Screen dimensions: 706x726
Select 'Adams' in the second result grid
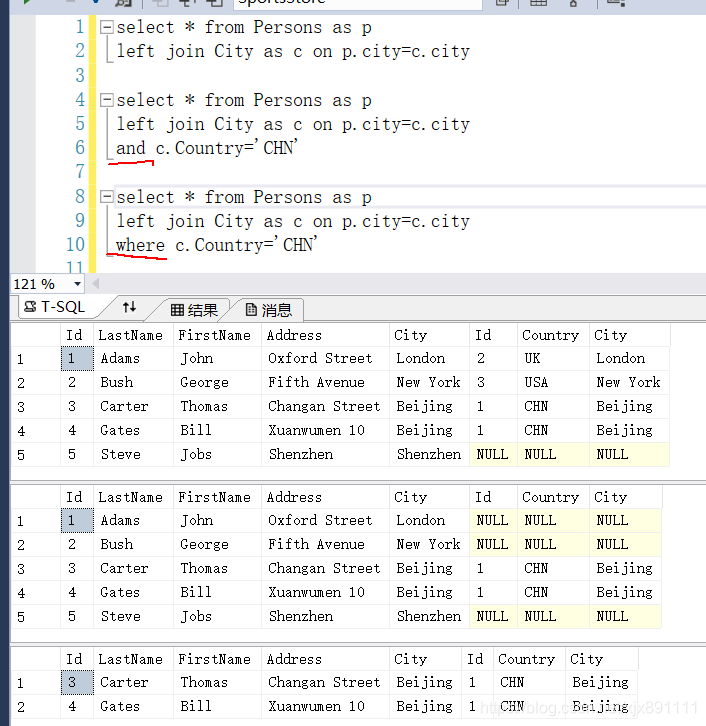coord(133,520)
